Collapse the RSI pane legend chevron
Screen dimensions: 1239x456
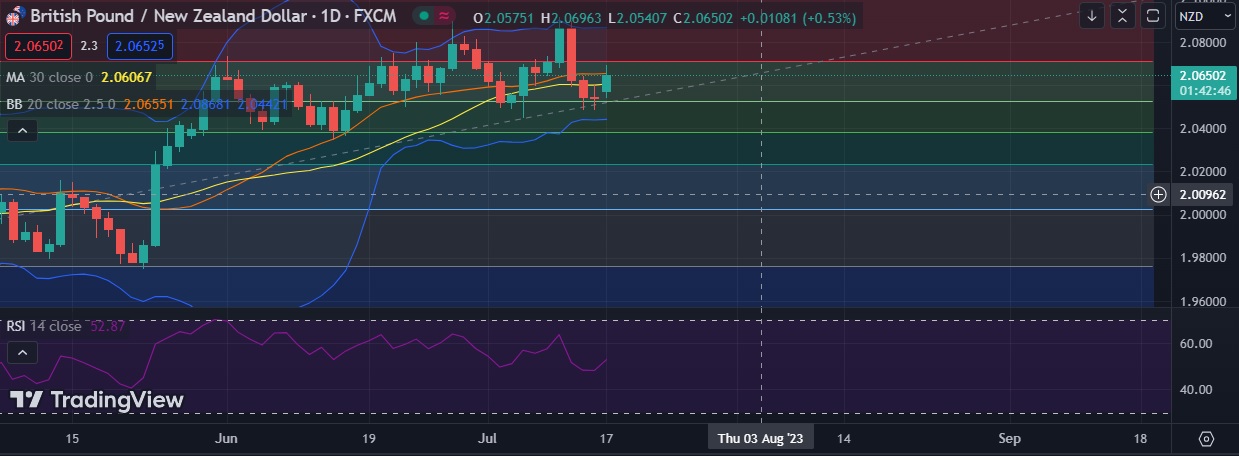tap(22, 352)
